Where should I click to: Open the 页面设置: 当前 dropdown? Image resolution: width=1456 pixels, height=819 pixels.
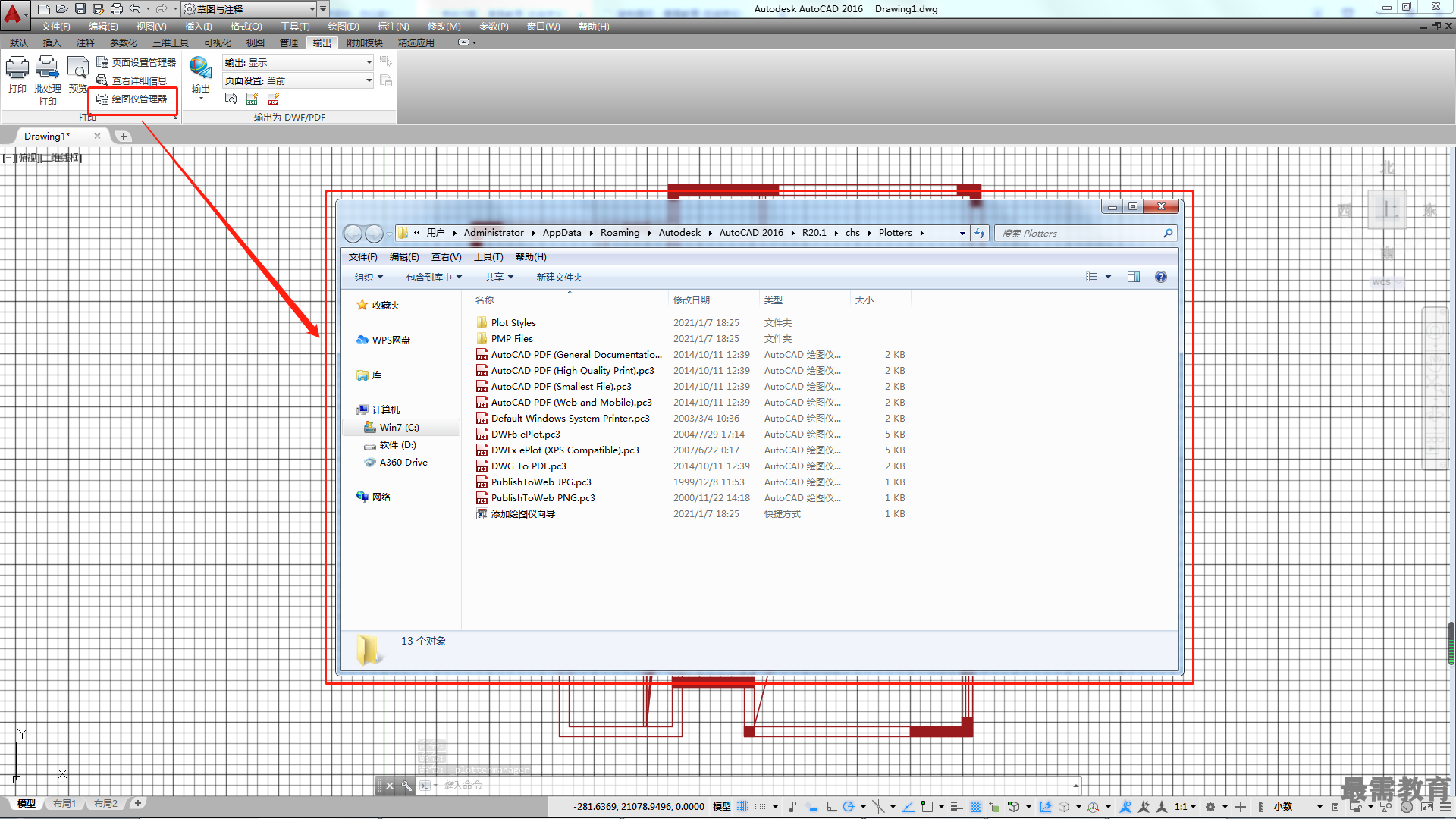tap(298, 80)
